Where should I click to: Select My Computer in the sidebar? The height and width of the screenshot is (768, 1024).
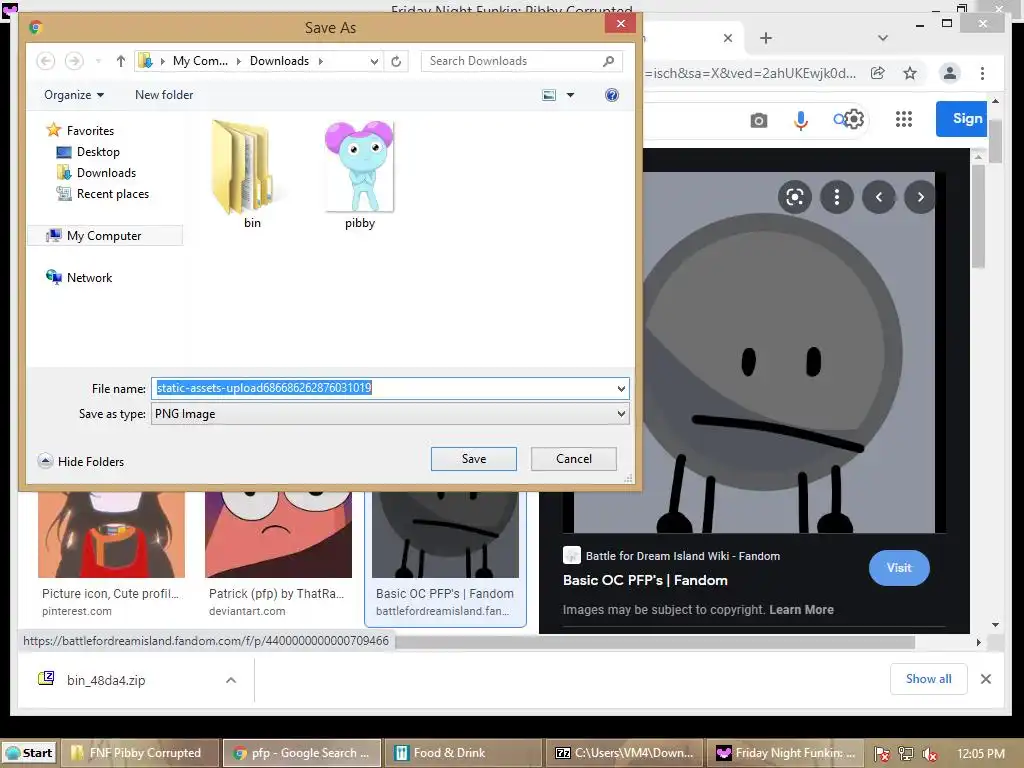tap(104, 236)
